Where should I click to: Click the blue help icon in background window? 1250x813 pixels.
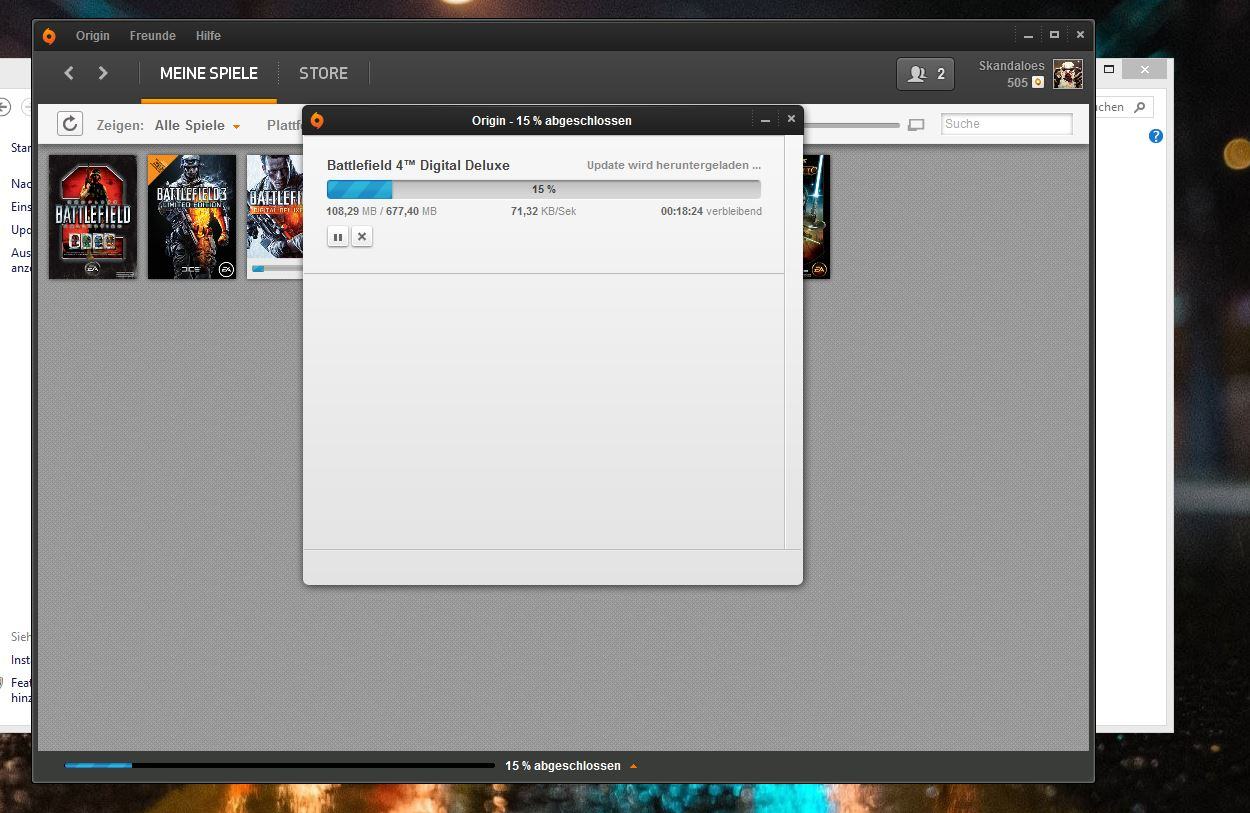click(x=1156, y=136)
